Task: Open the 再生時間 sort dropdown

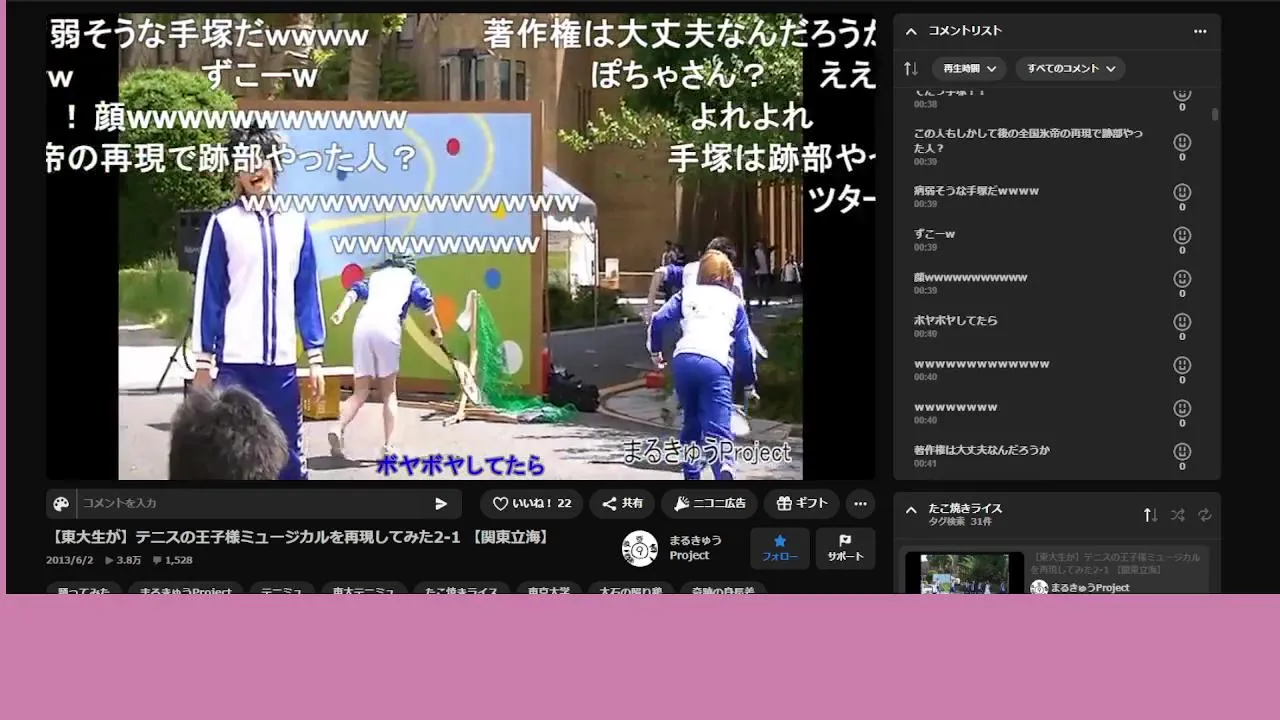Action: pyautogui.click(x=969, y=69)
